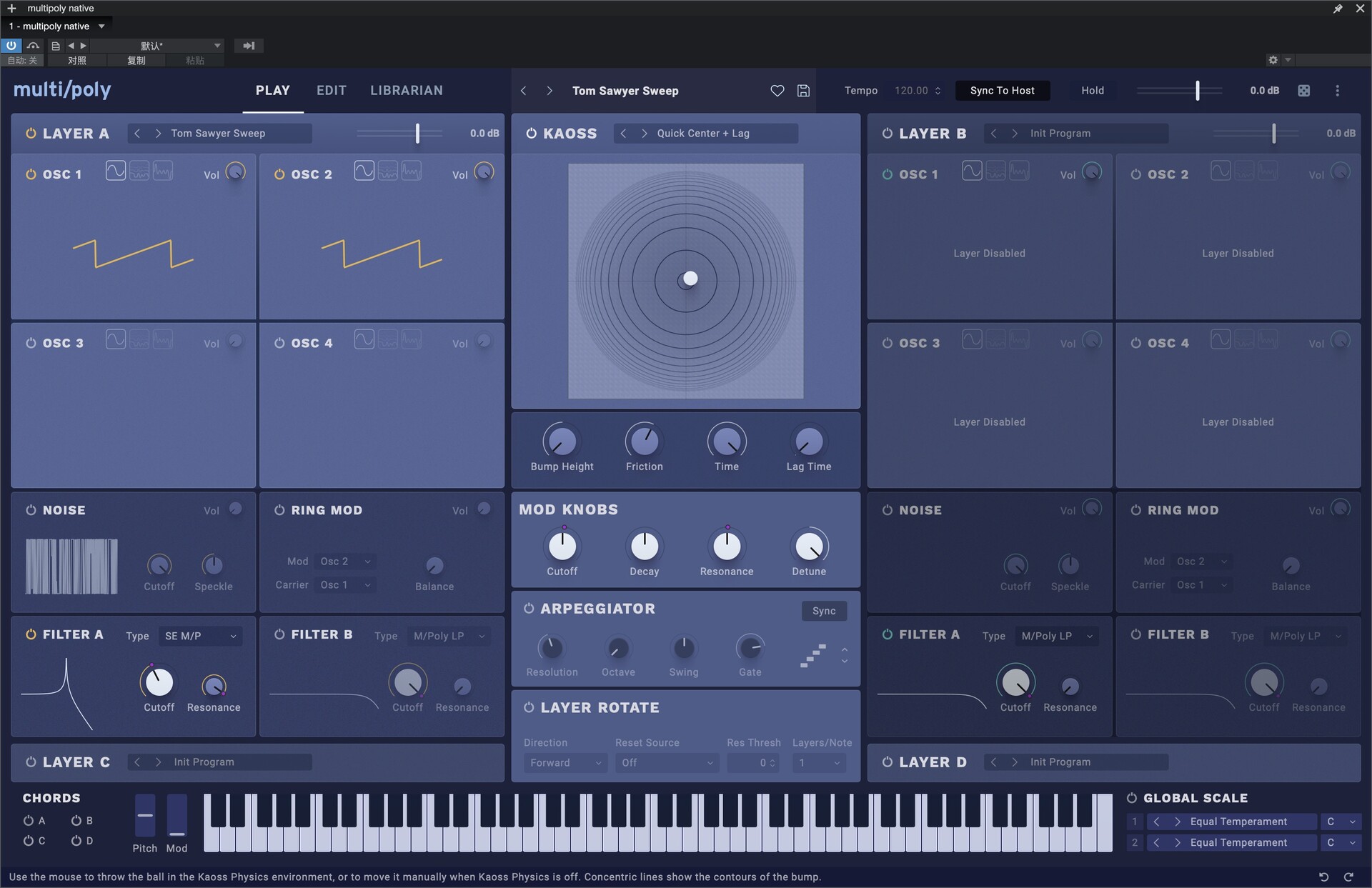The width and height of the screenshot is (1372, 888).
Task: Click Layer D Init Program name
Action: point(1060,762)
